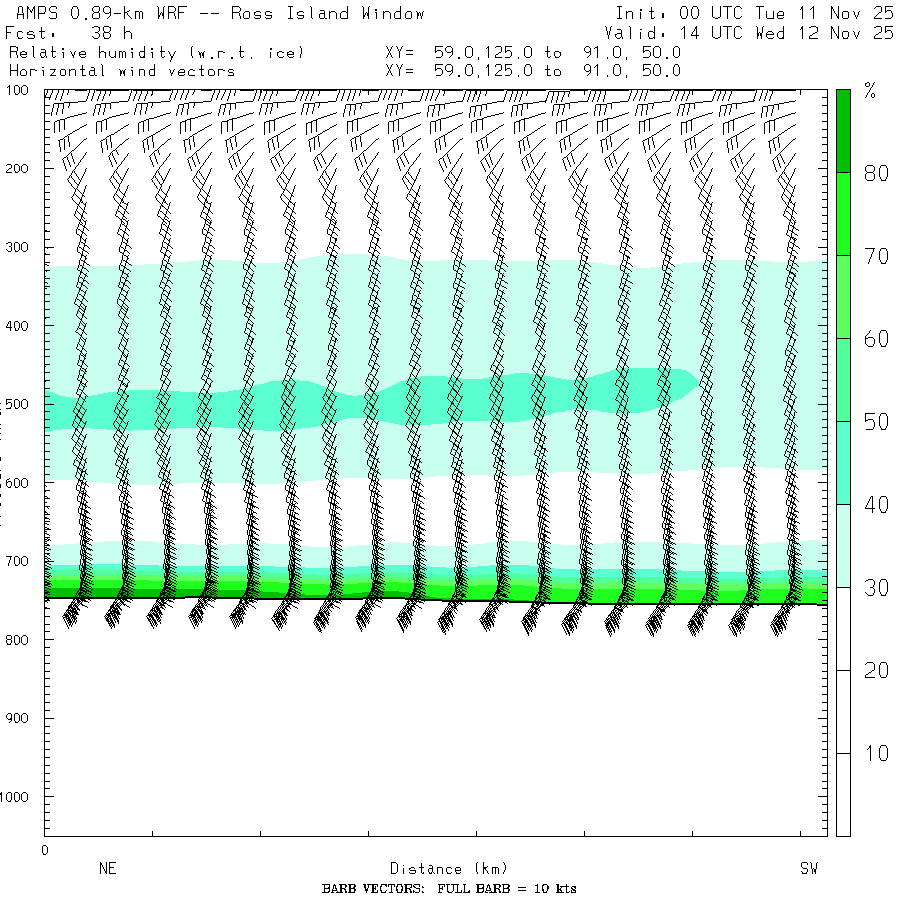This screenshot has width=900, height=900.
Task: Click the XY coordinates beside Horizontal wind vectors
Action: pyautogui.click(x=533, y=71)
